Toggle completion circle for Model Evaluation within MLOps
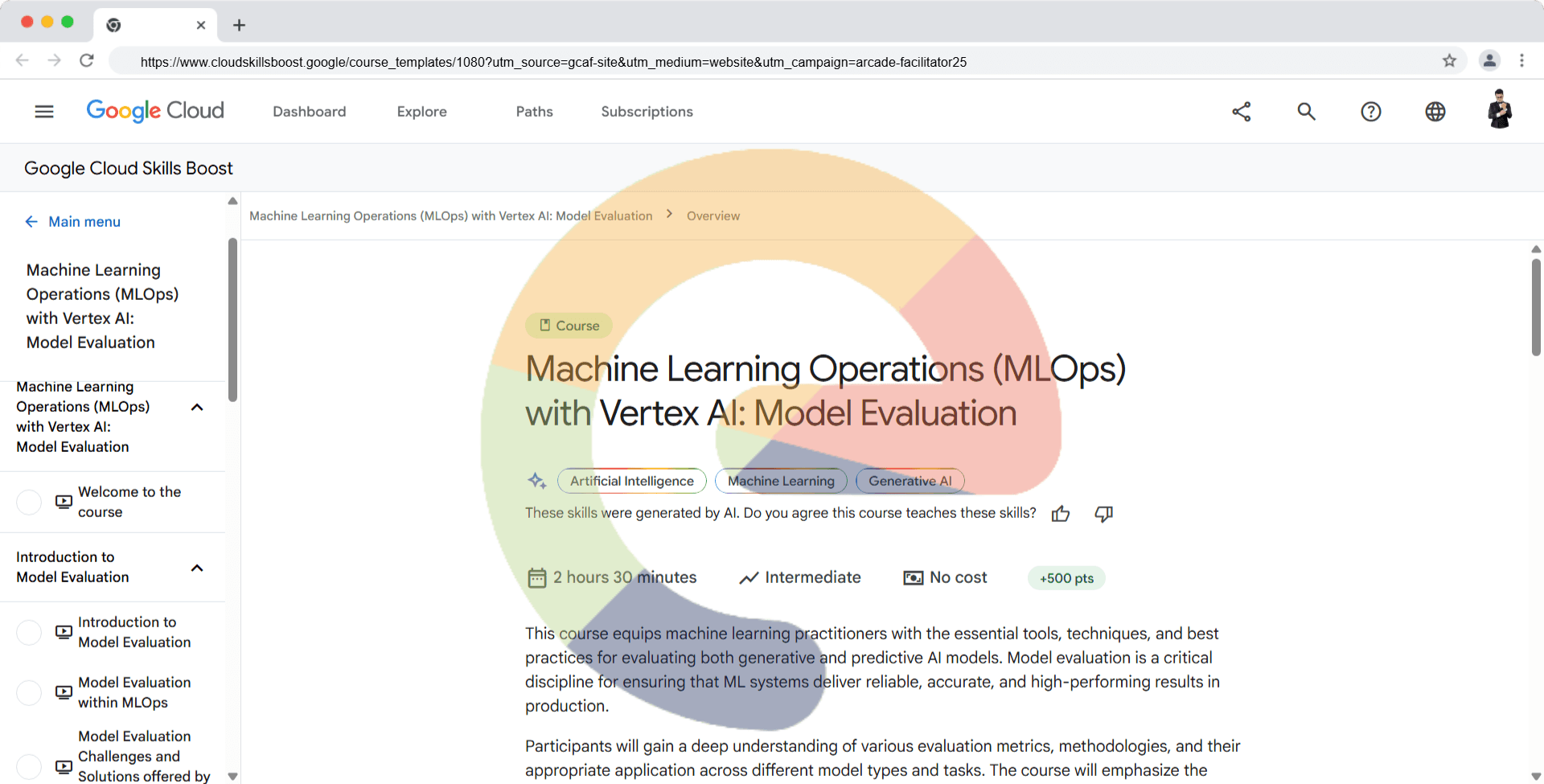 coord(29,692)
